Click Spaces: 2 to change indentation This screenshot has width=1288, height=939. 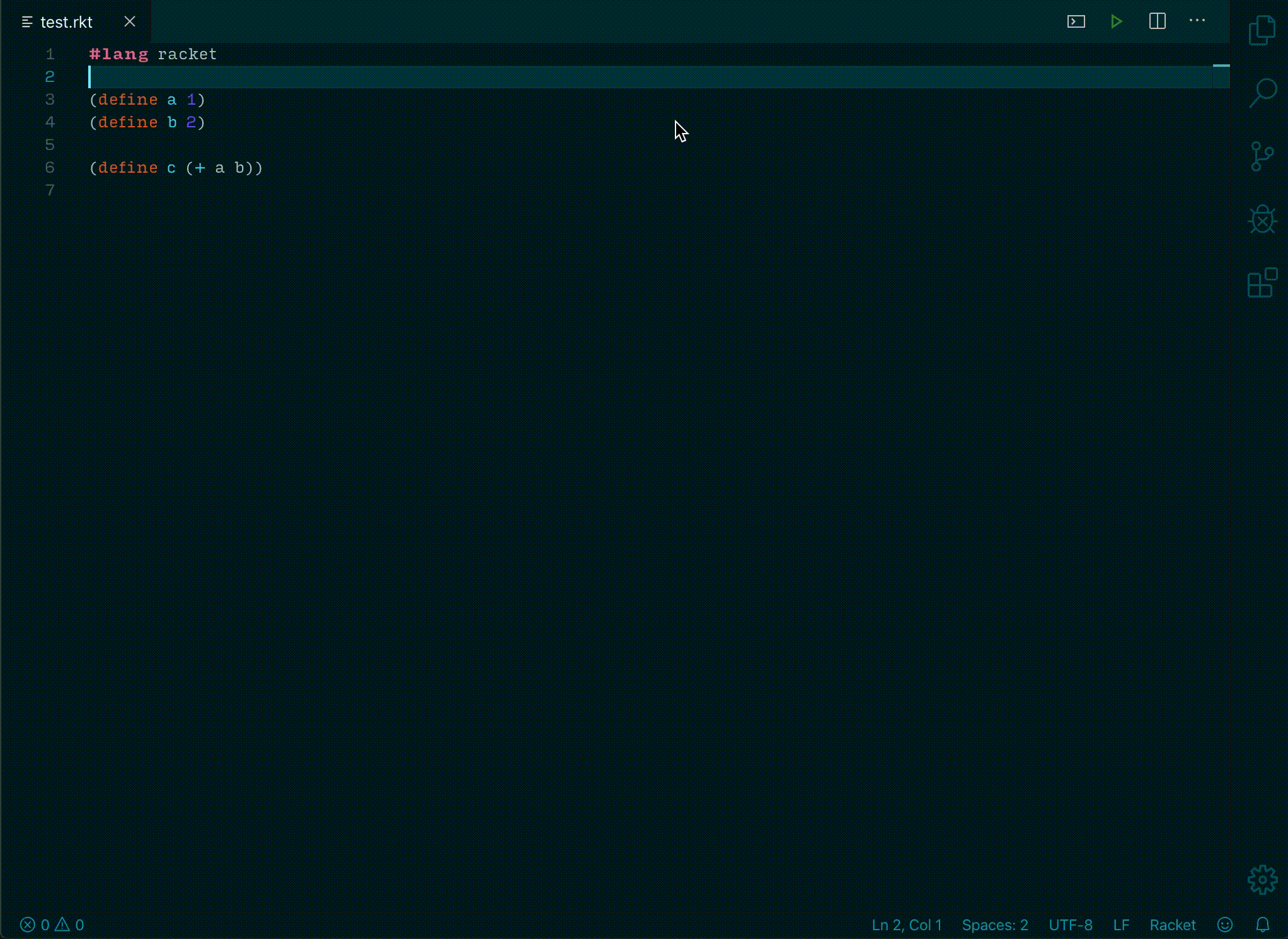point(994,925)
